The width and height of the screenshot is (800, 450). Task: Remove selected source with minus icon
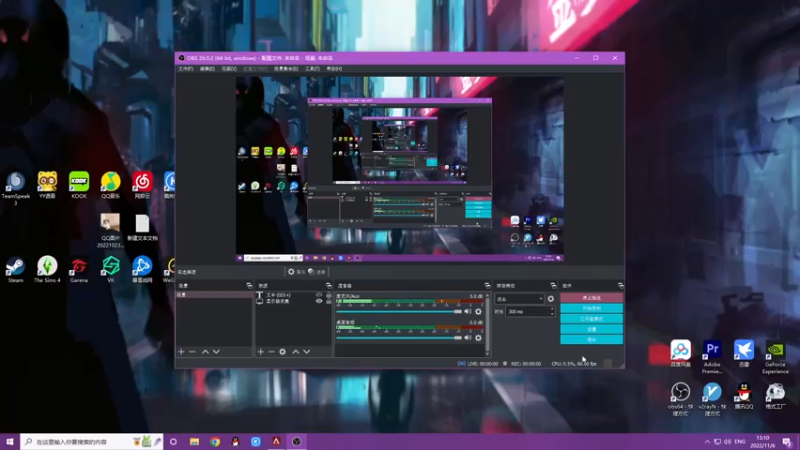(x=271, y=352)
